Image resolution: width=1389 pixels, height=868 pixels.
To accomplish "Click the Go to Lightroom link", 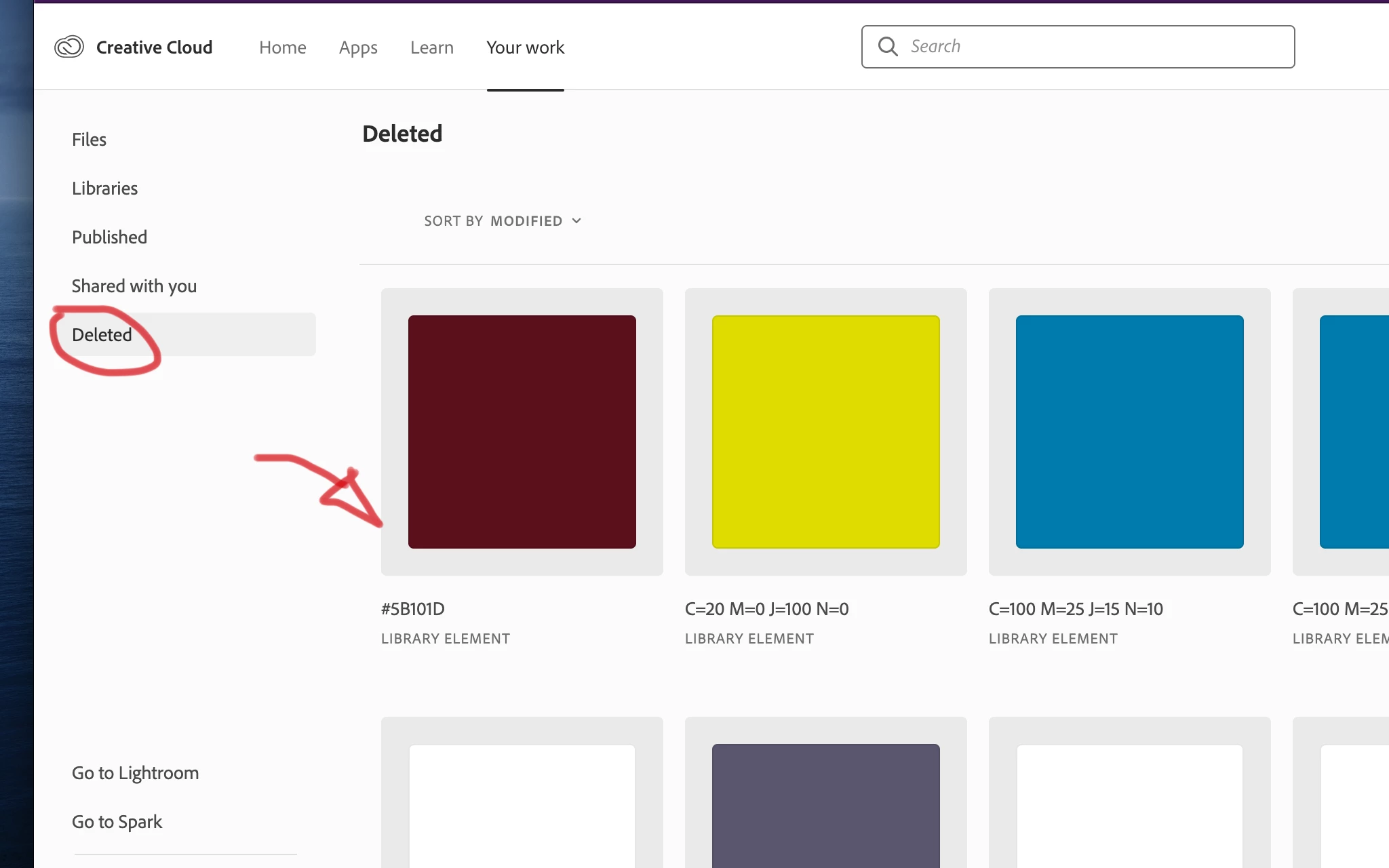I will (135, 773).
